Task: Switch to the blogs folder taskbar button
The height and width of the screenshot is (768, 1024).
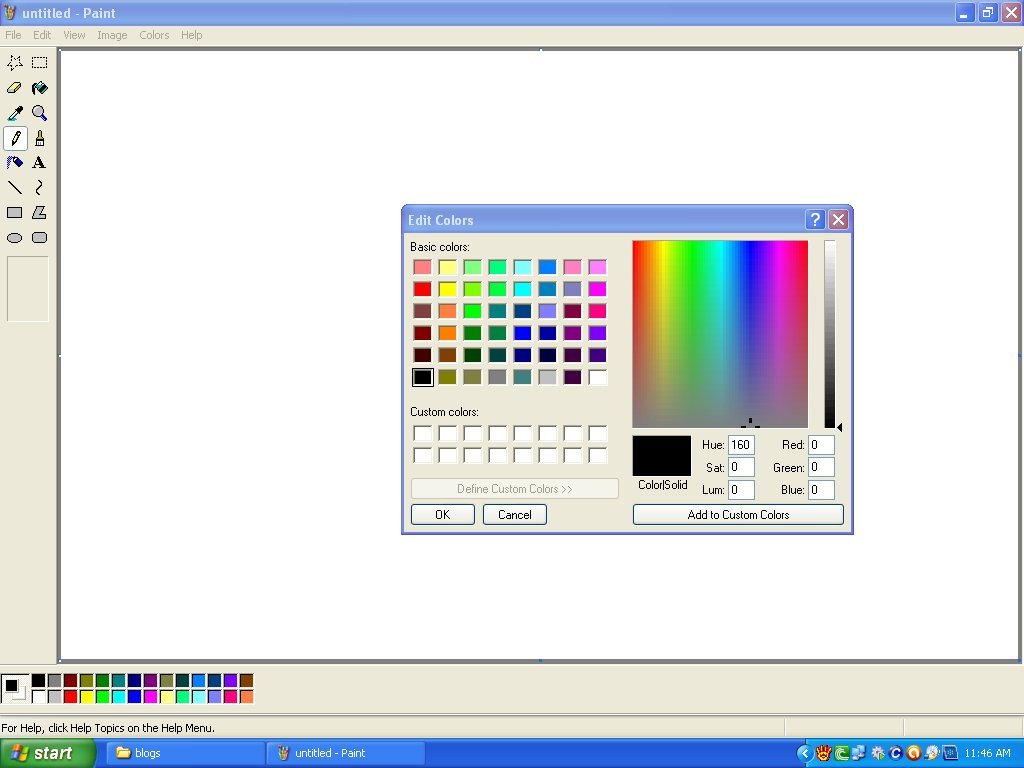Action: point(185,753)
